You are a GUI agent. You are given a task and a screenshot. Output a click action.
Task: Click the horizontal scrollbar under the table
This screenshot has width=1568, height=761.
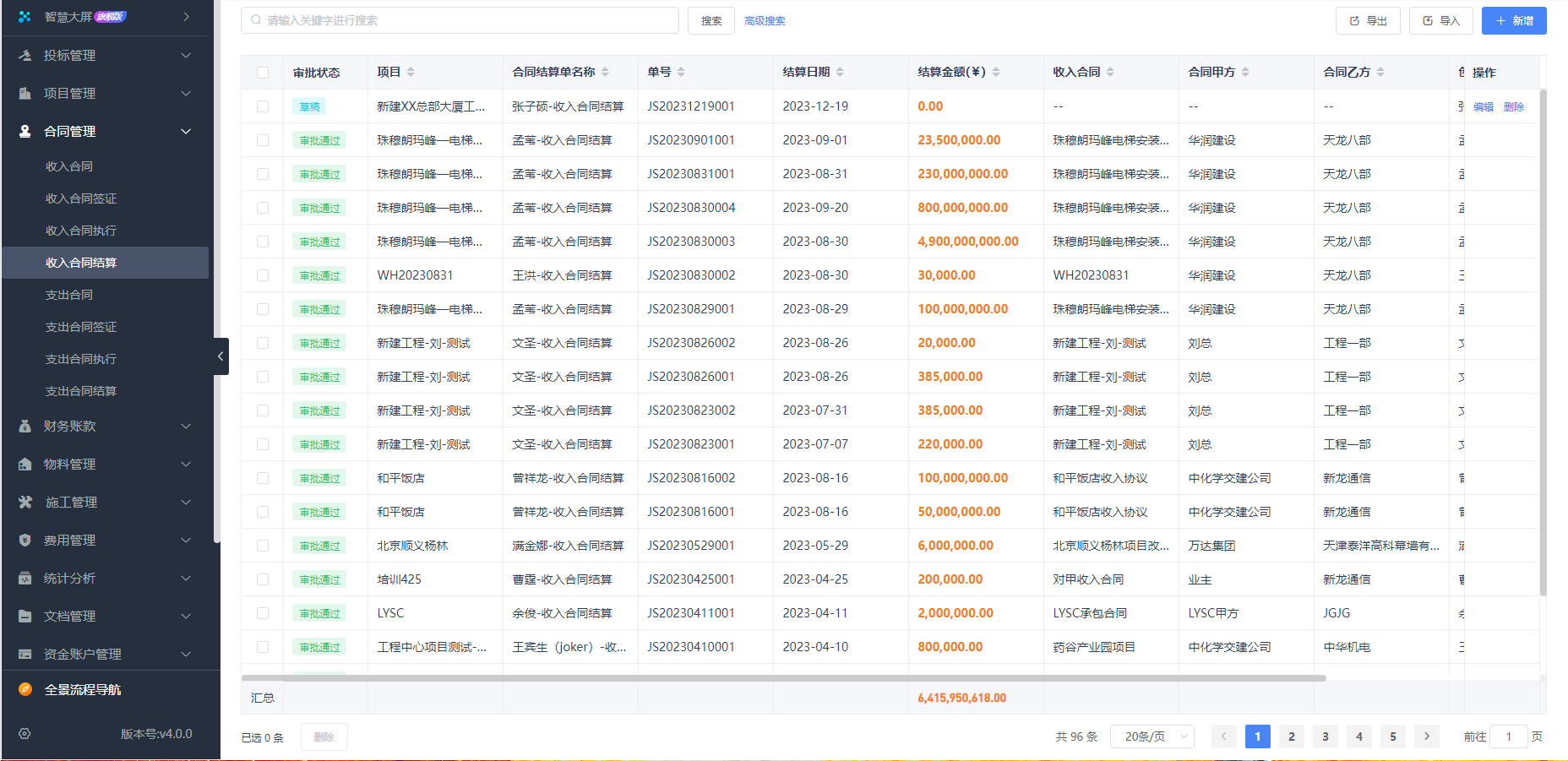783,677
